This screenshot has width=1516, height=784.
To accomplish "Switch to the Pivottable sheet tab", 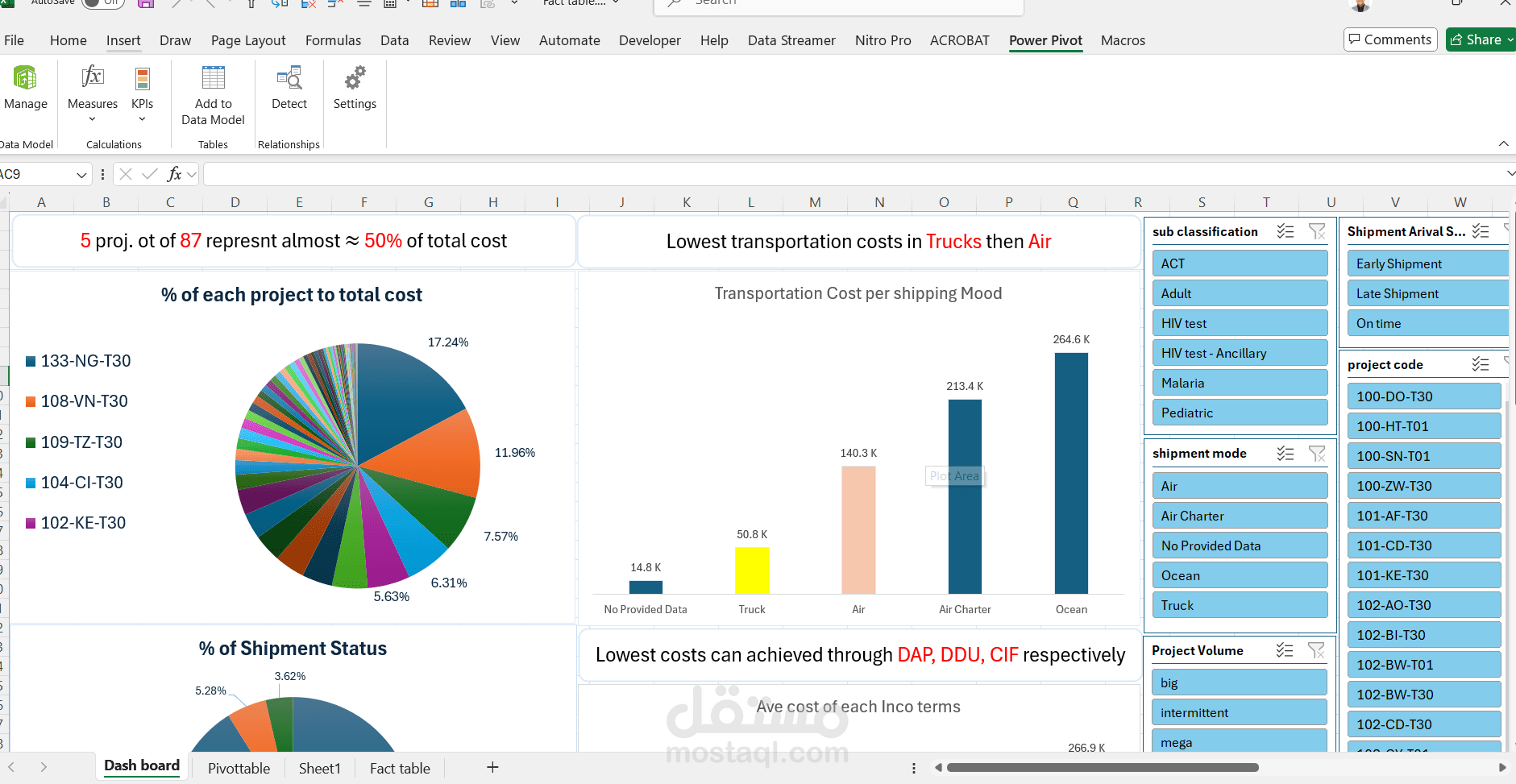I will (x=239, y=769).
